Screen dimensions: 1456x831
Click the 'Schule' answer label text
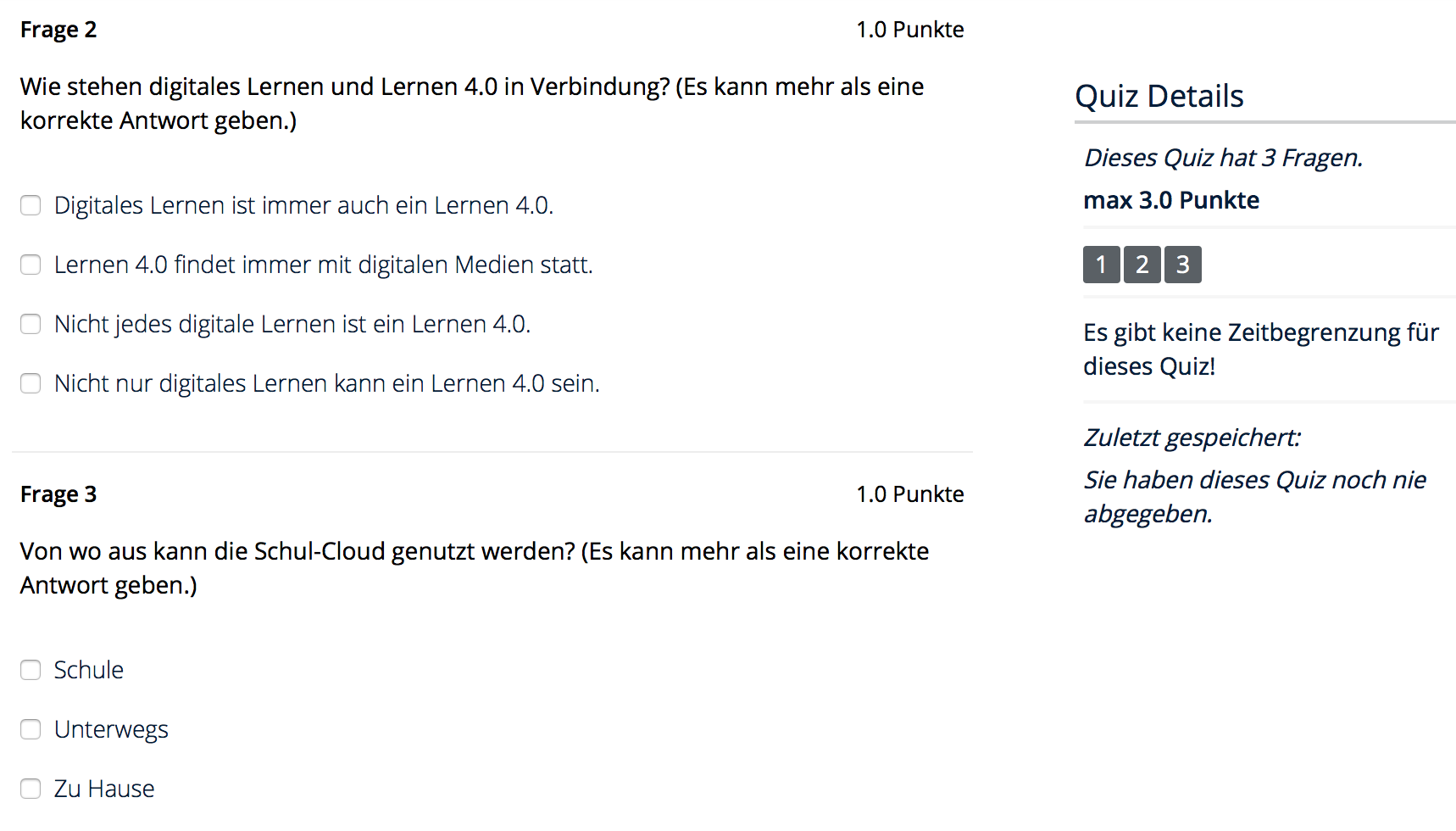pyautogui.click(x=89, y=670)
